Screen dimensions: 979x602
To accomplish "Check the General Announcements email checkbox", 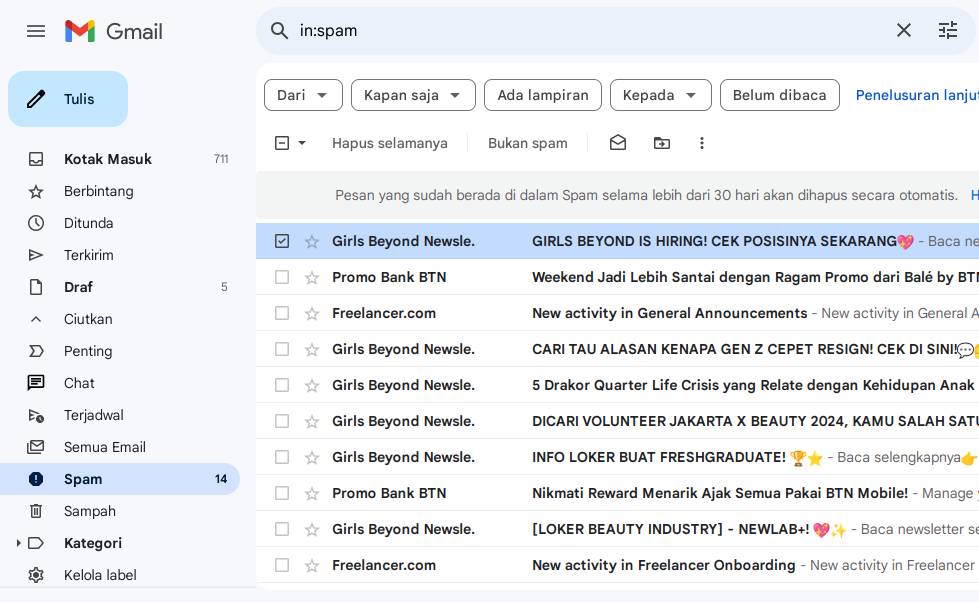I will click(x=282, y=313).
